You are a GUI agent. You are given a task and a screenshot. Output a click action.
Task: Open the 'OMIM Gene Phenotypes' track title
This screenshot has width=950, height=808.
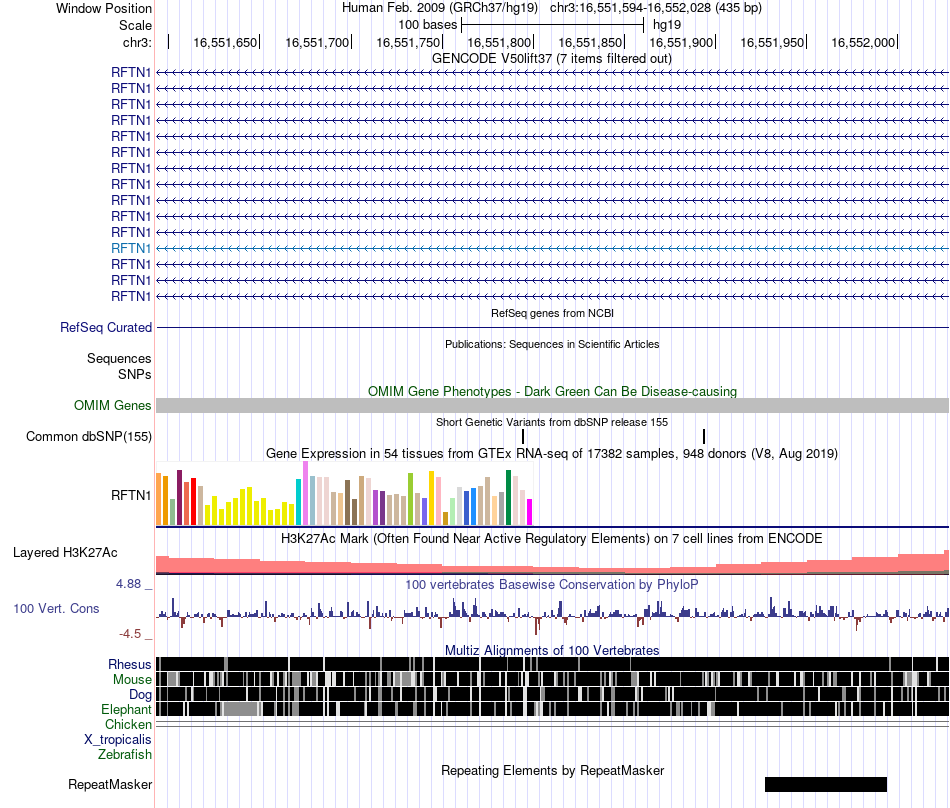[552, 391]
